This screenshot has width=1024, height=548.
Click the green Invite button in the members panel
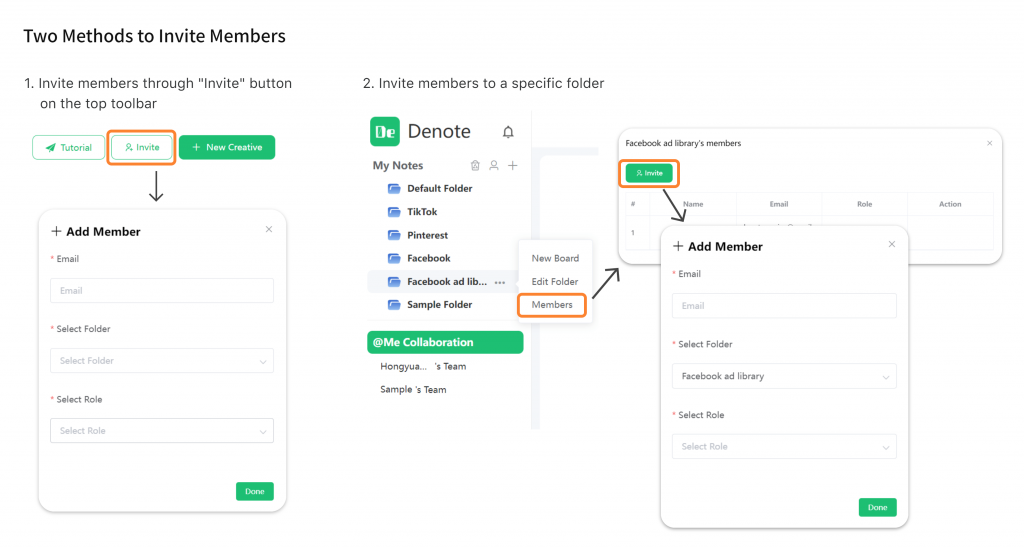coord(649,173)
